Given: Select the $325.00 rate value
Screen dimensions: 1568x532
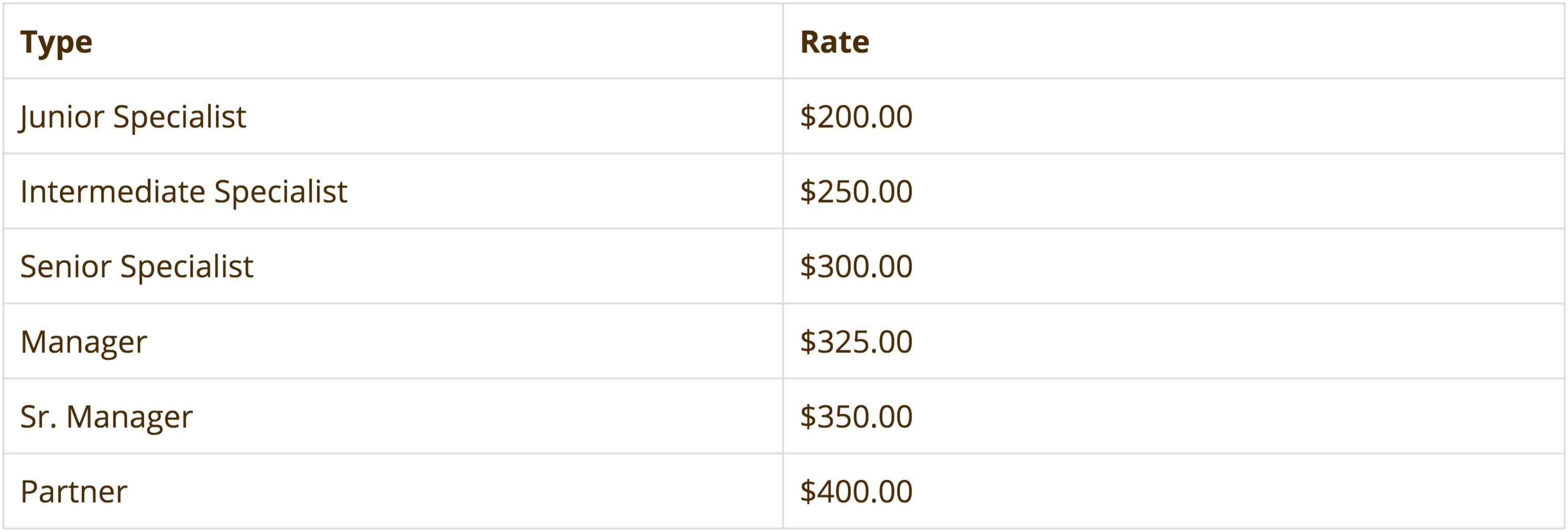Looking at the screenshot, I should point(856,342).
